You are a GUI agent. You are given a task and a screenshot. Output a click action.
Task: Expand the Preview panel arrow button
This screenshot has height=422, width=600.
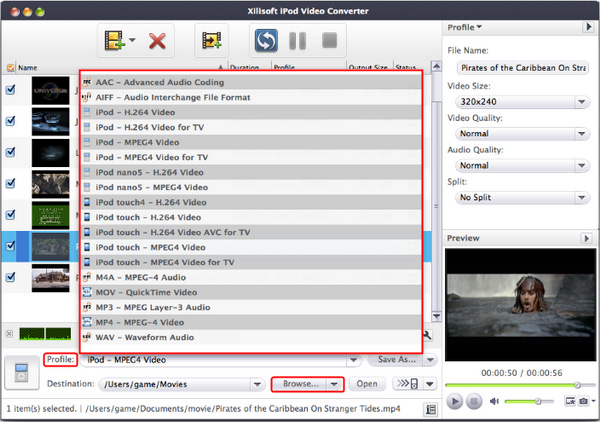click(x=586, y=238)
